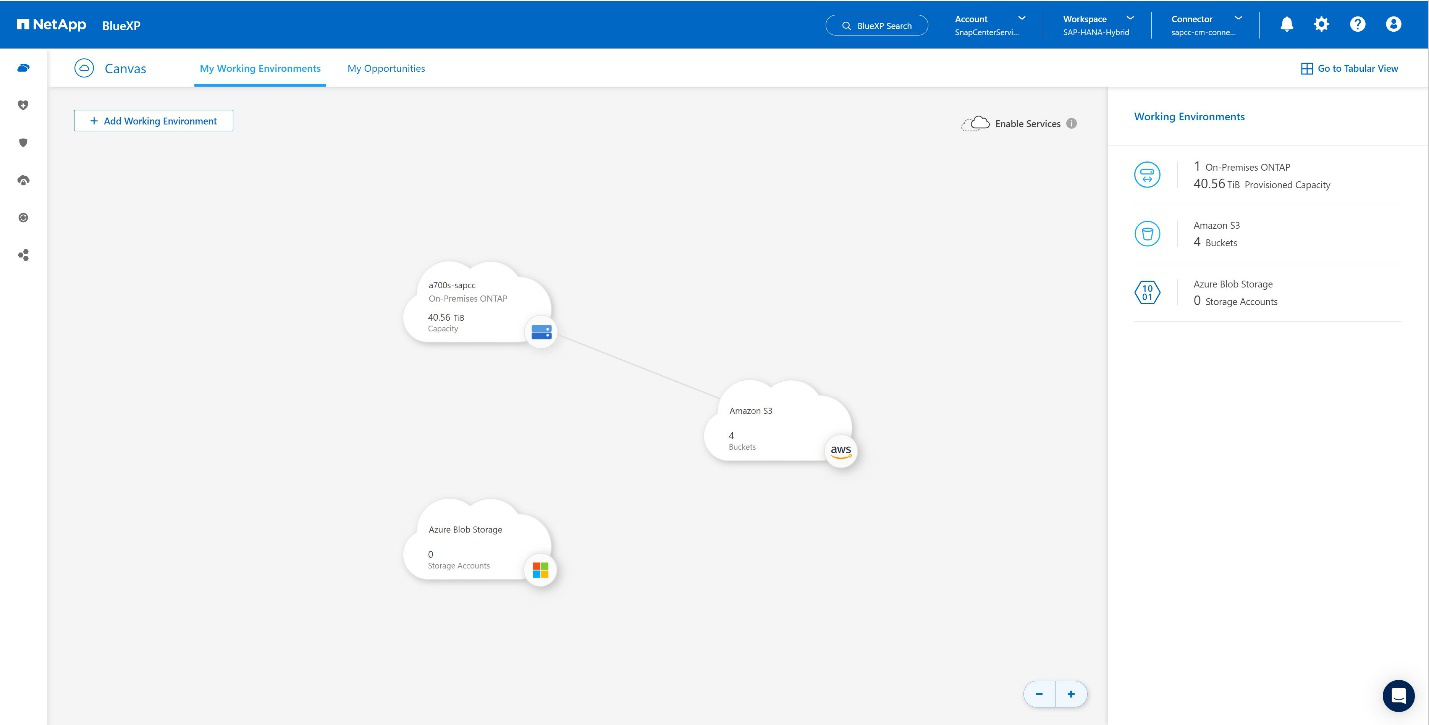The width and height of the screenshot is (1429, 725).
Task: Open the settings gear icon
Action: point(1322,24)
